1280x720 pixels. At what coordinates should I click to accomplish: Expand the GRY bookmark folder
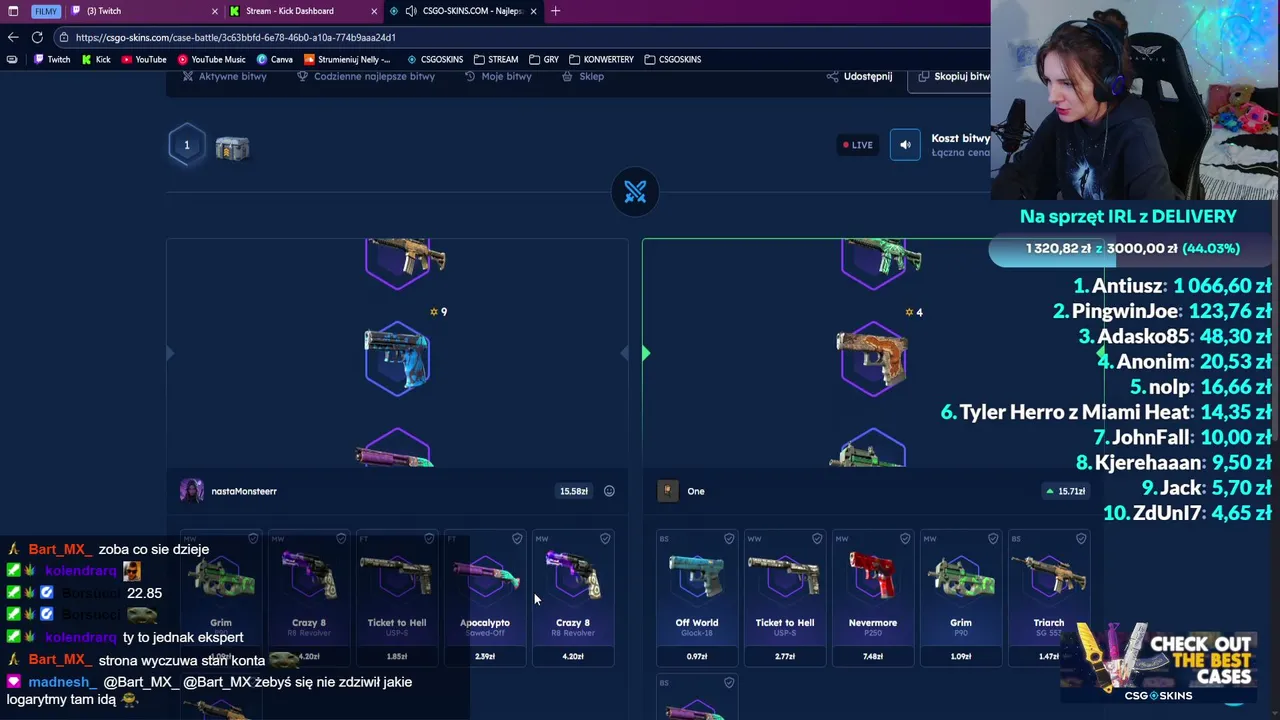[544, 59]
